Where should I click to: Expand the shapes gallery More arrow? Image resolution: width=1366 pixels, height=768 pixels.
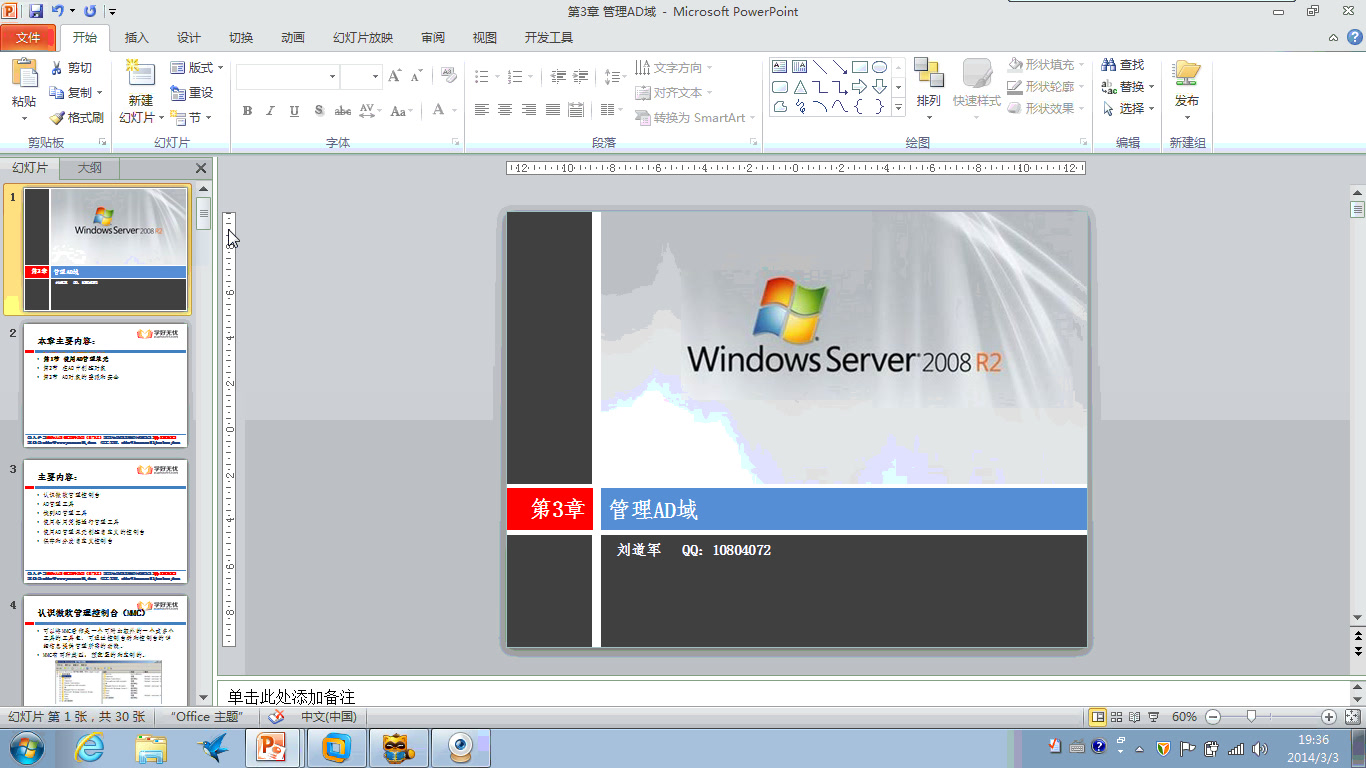tap(898, 106)
